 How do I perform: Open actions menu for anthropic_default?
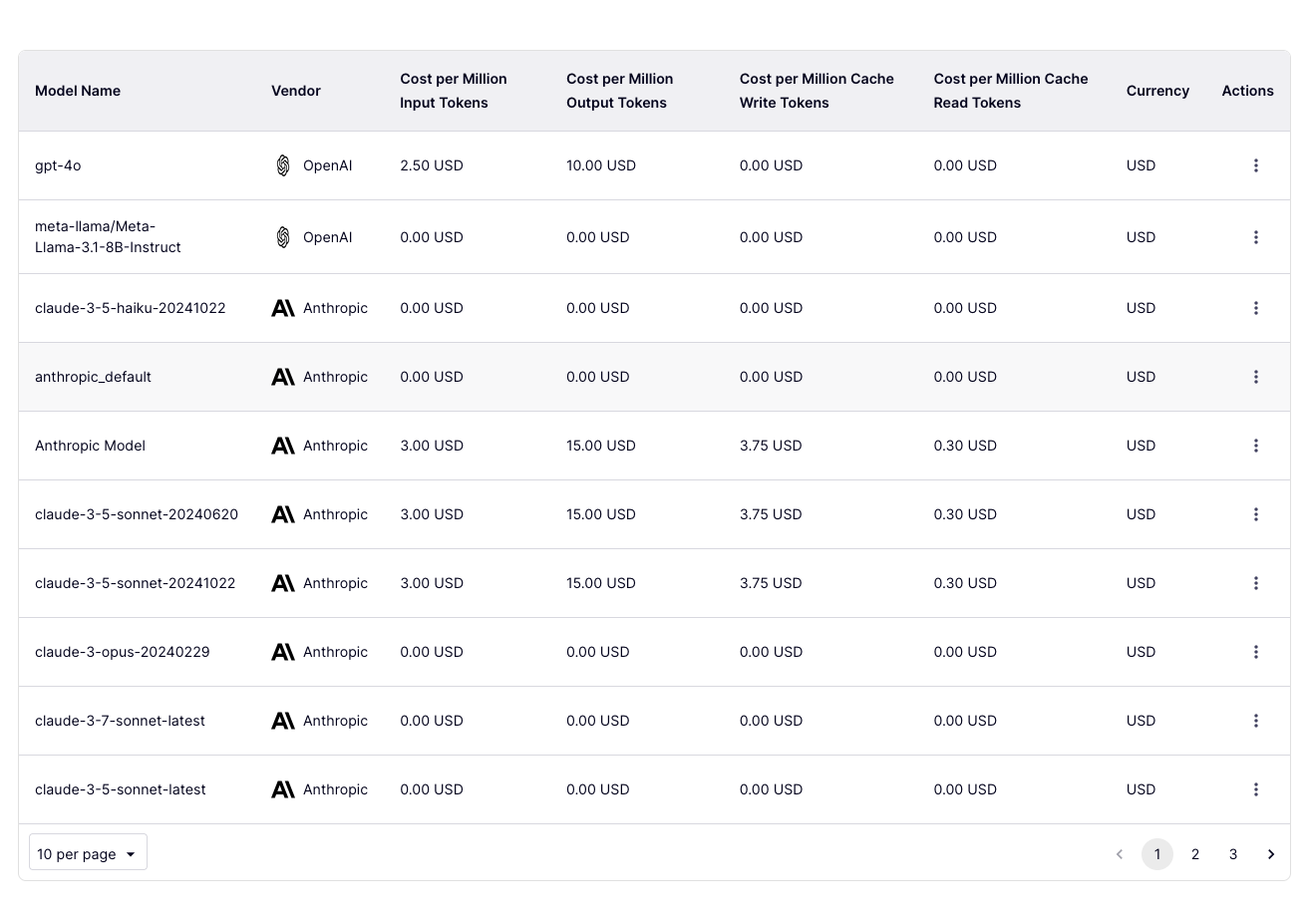click(1255, 377)
